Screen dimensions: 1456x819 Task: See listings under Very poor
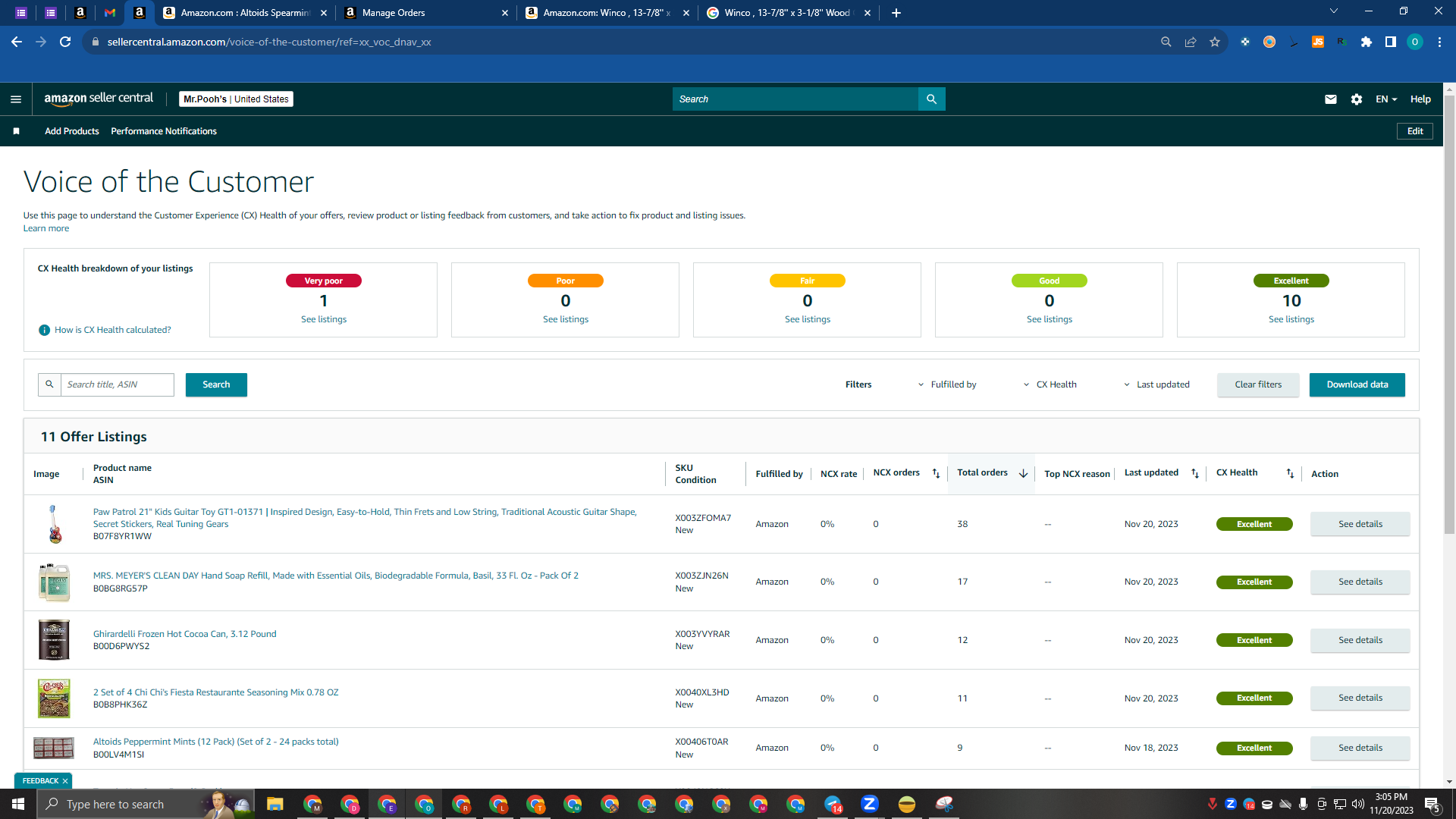tap(324, 319)
